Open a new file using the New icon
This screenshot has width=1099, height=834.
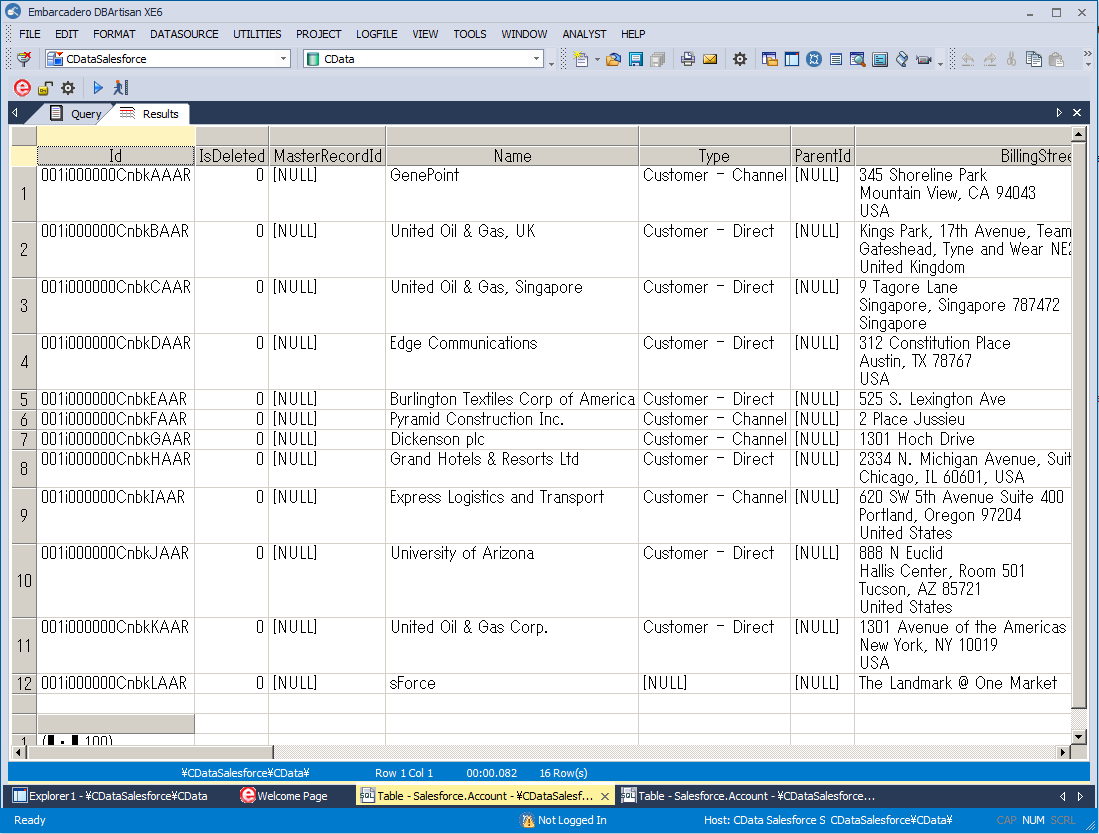coord(582,60)
